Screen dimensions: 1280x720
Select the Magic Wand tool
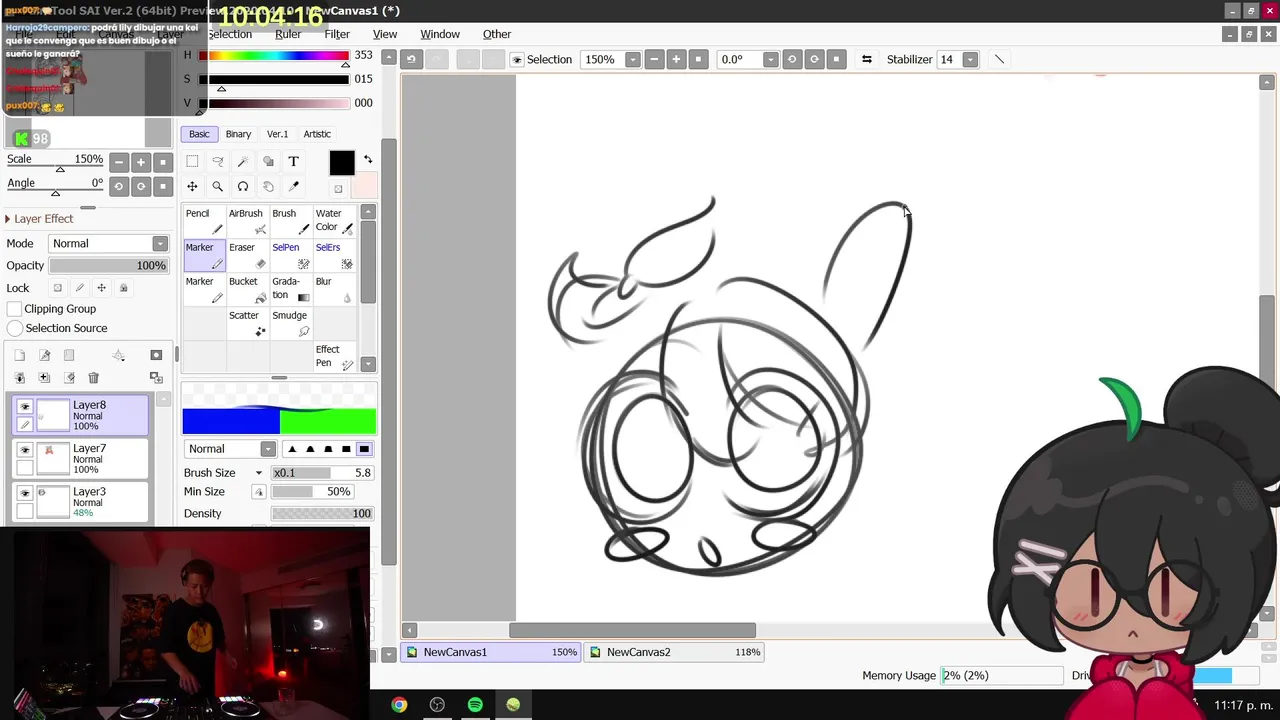243,161
